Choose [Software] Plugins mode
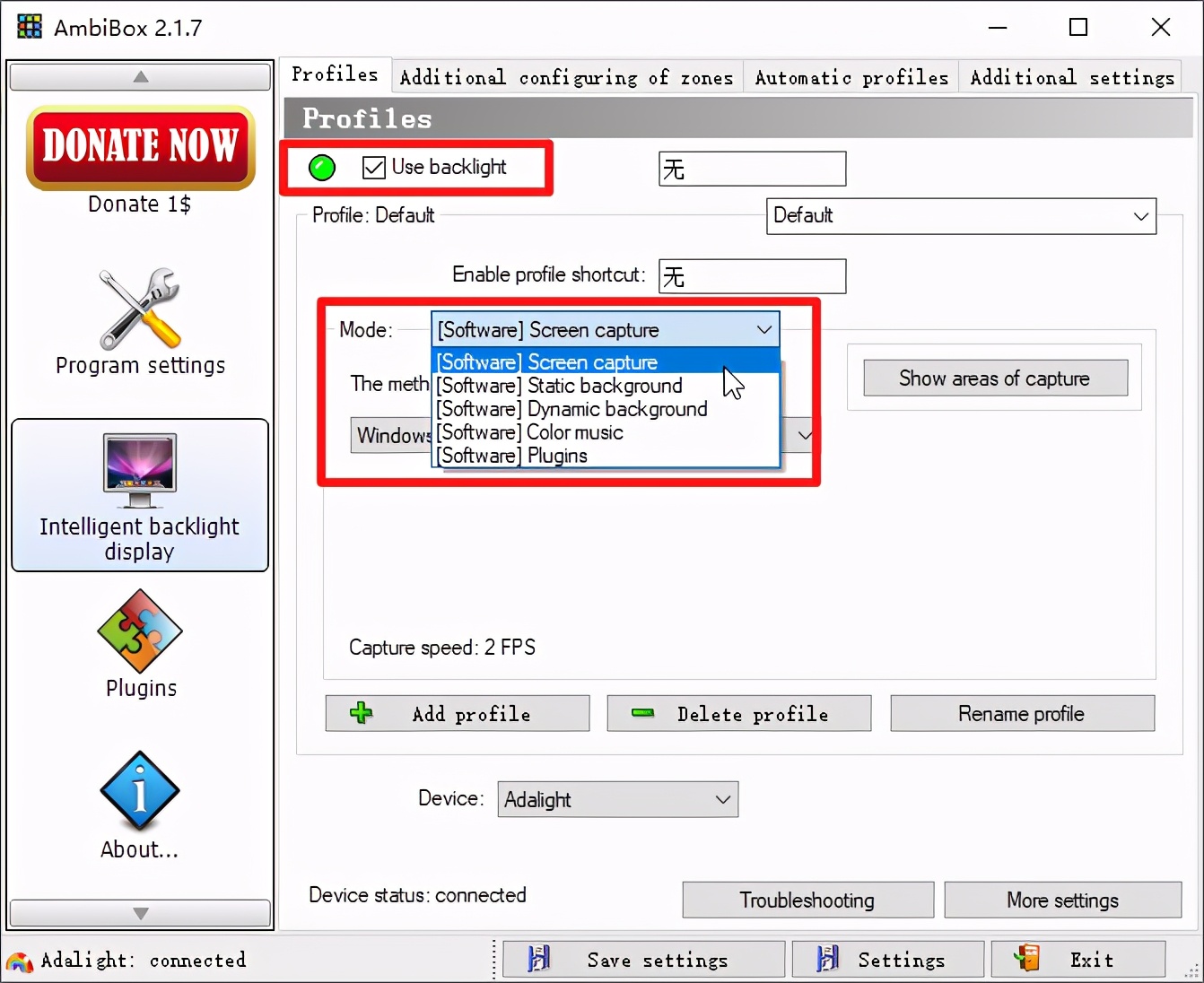The width and height of the screenshot is (1204, 983). [606, 456]
